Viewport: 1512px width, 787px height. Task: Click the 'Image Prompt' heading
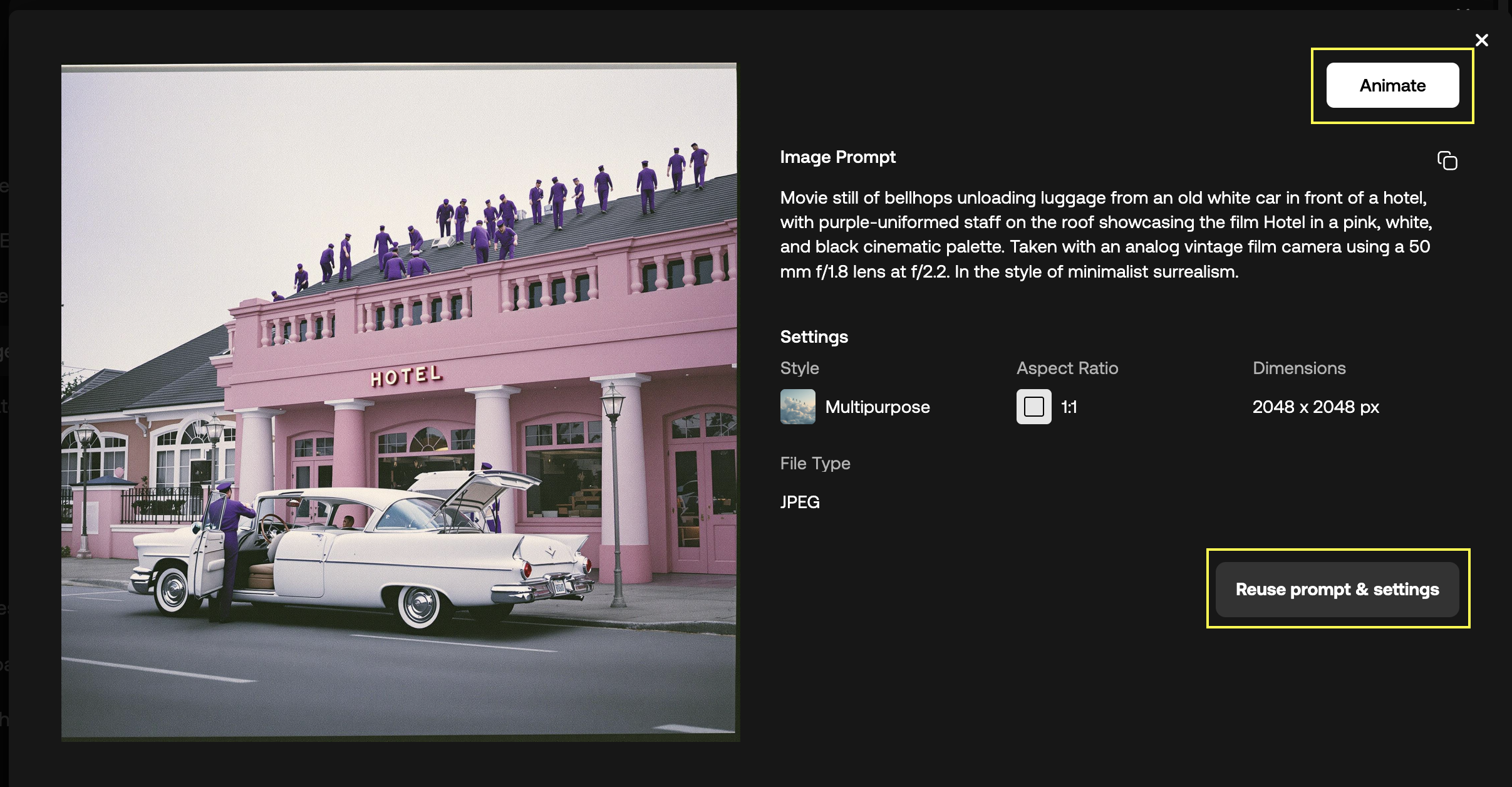click(838, 157)
